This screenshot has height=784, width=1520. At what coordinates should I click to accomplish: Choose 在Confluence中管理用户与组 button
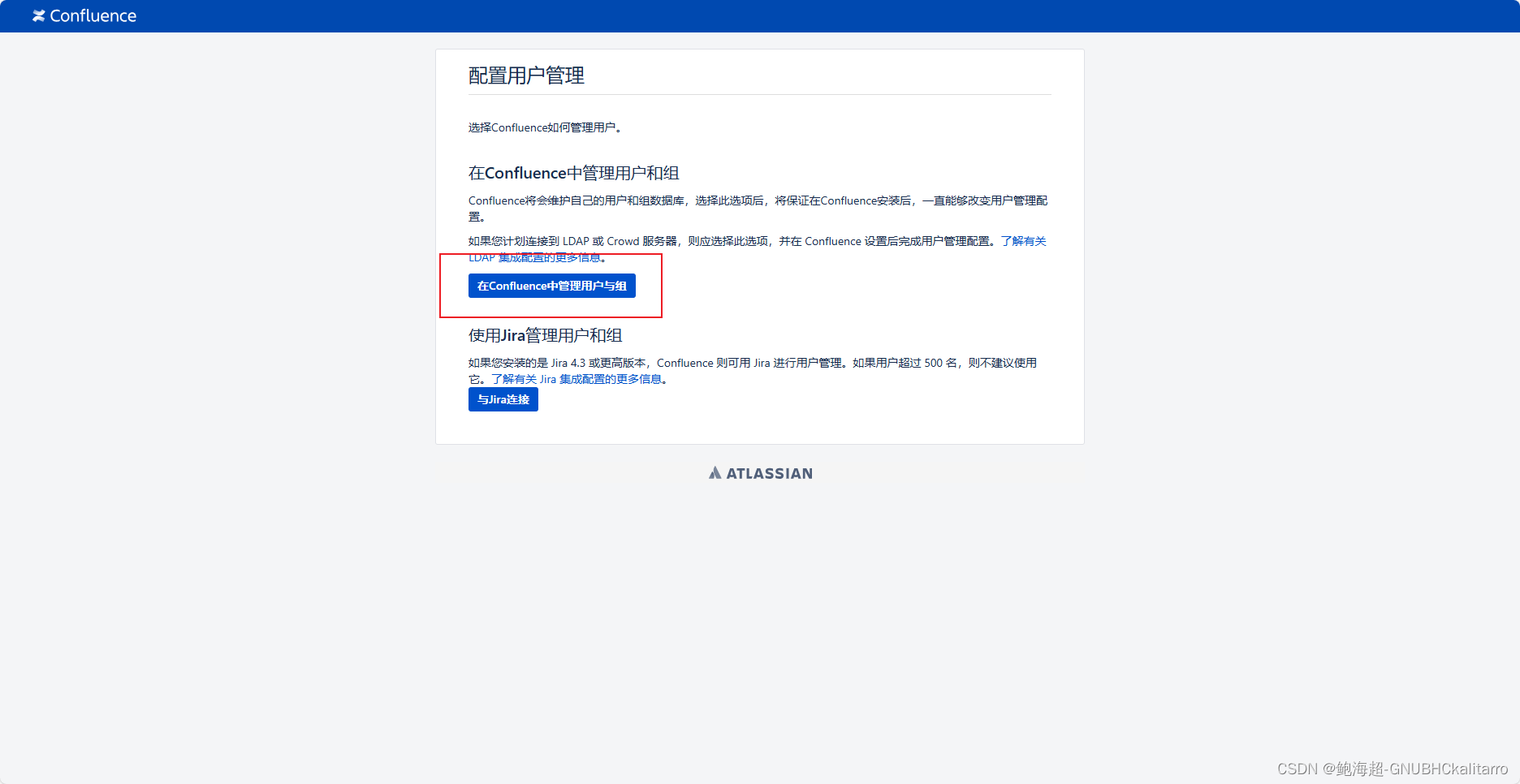(551, 286)
